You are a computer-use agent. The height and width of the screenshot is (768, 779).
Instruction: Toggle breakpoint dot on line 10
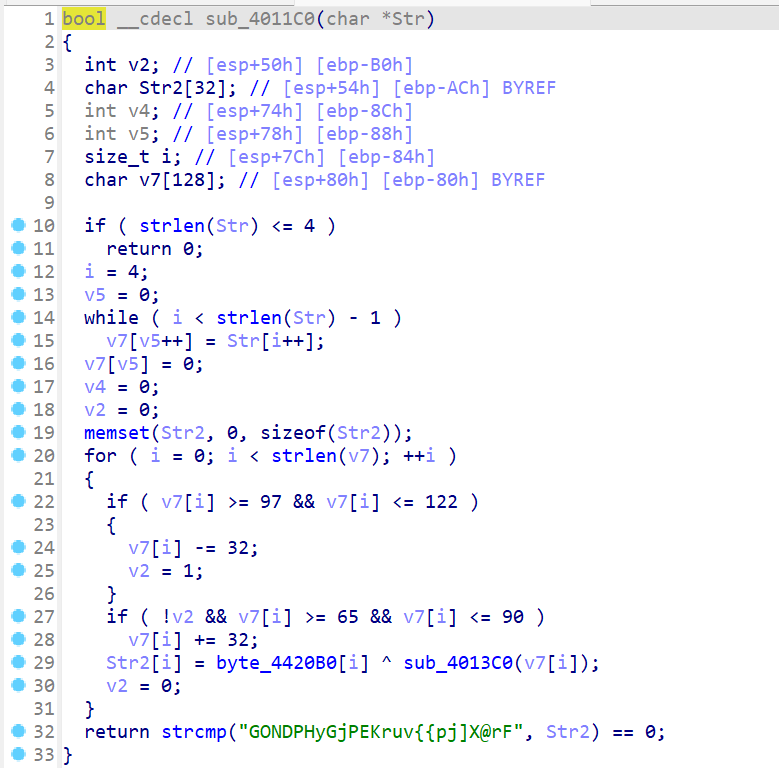pyautogui.click(x=16, y=226)
